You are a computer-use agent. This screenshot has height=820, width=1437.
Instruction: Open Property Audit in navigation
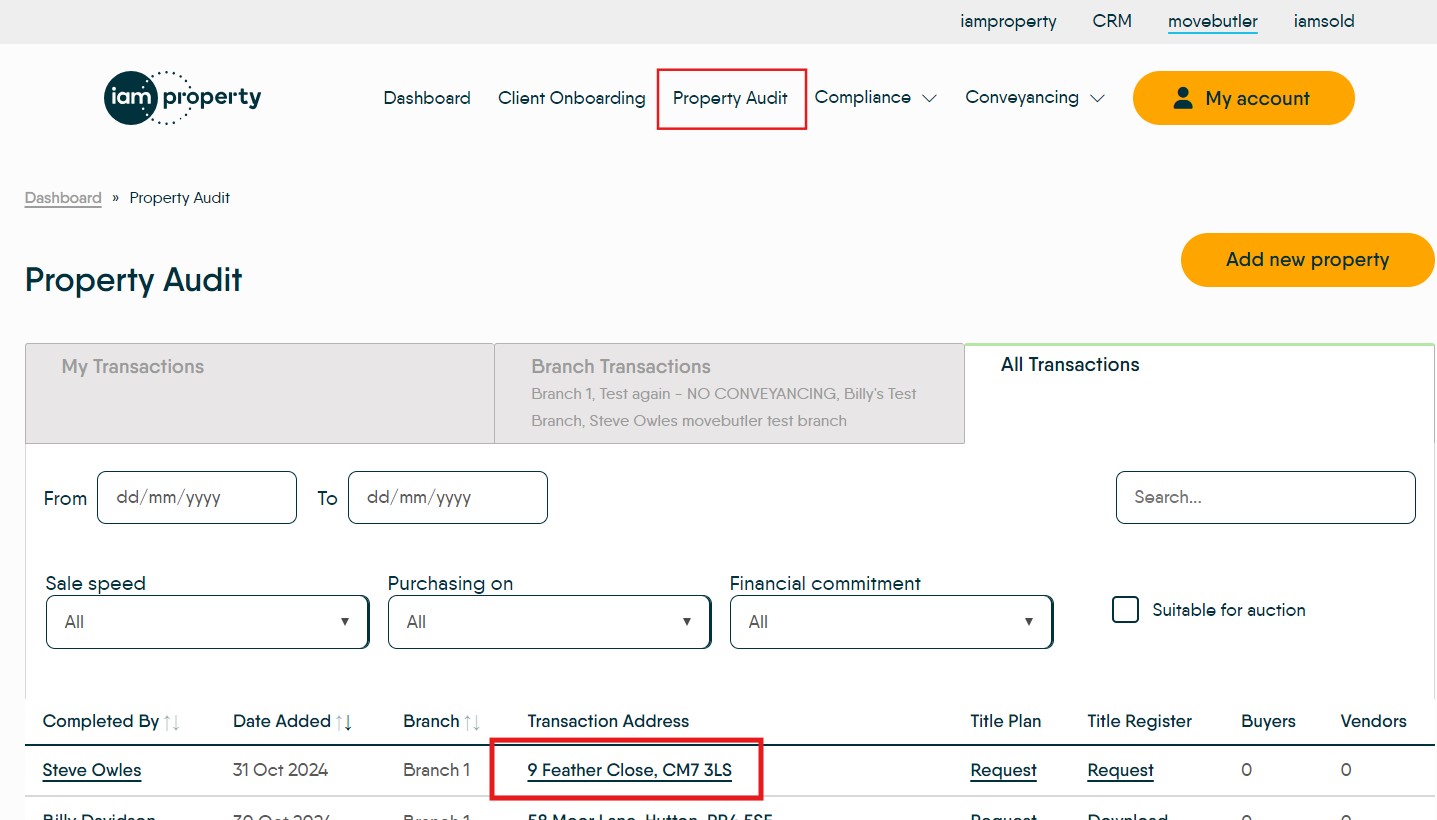point(730,98)
